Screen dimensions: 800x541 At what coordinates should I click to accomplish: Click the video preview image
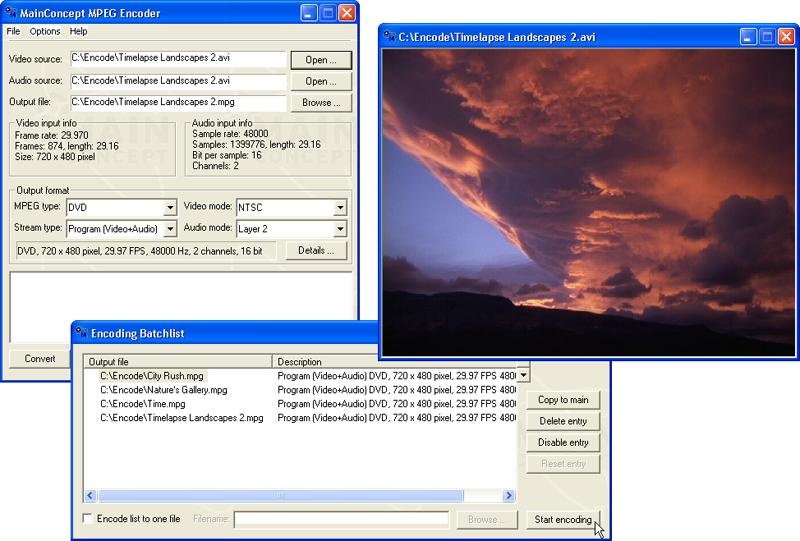(x=588, y=202)
